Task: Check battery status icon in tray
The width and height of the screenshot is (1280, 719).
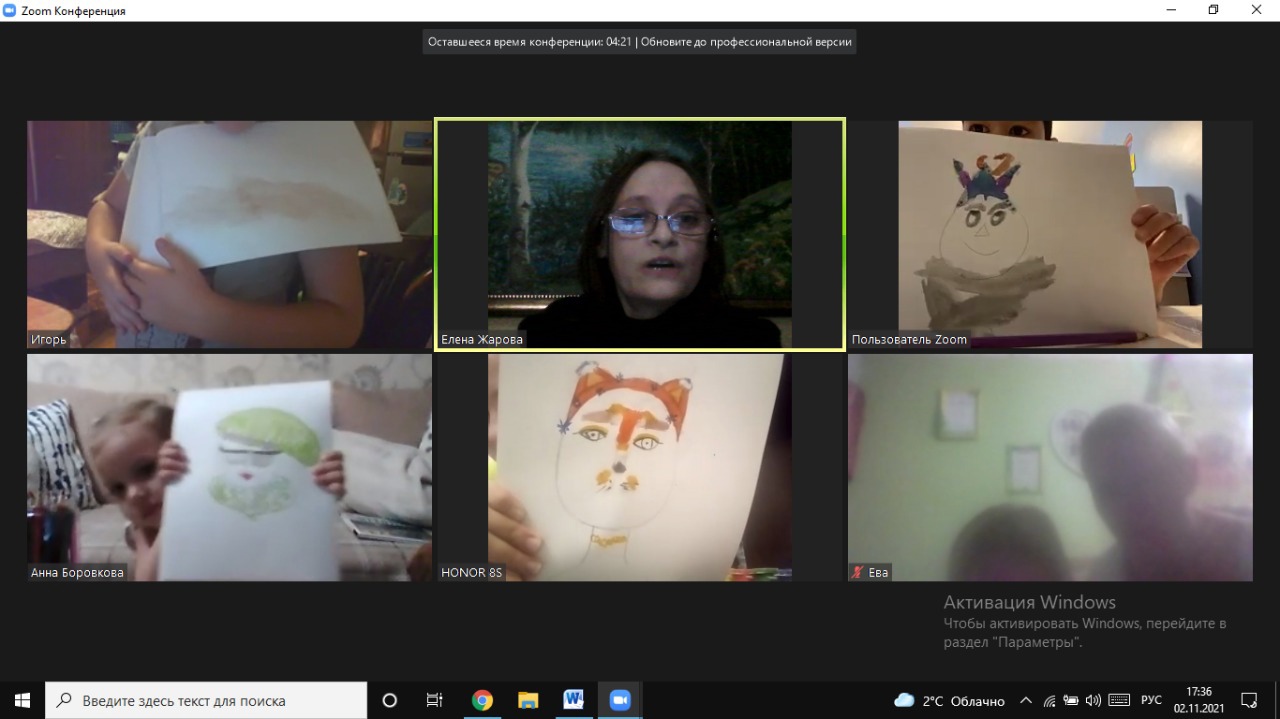Action: (1071, 701)
